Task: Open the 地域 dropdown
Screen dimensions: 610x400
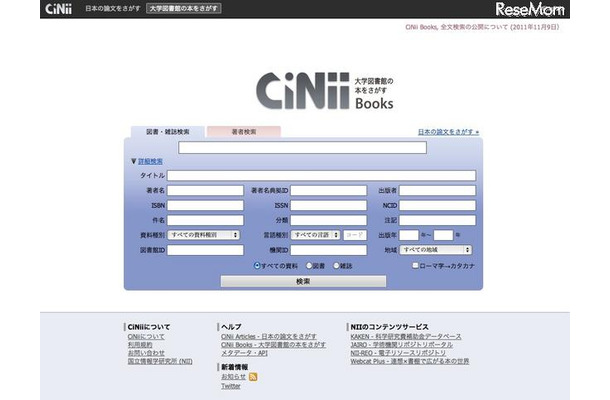Action: click(435, 250)
